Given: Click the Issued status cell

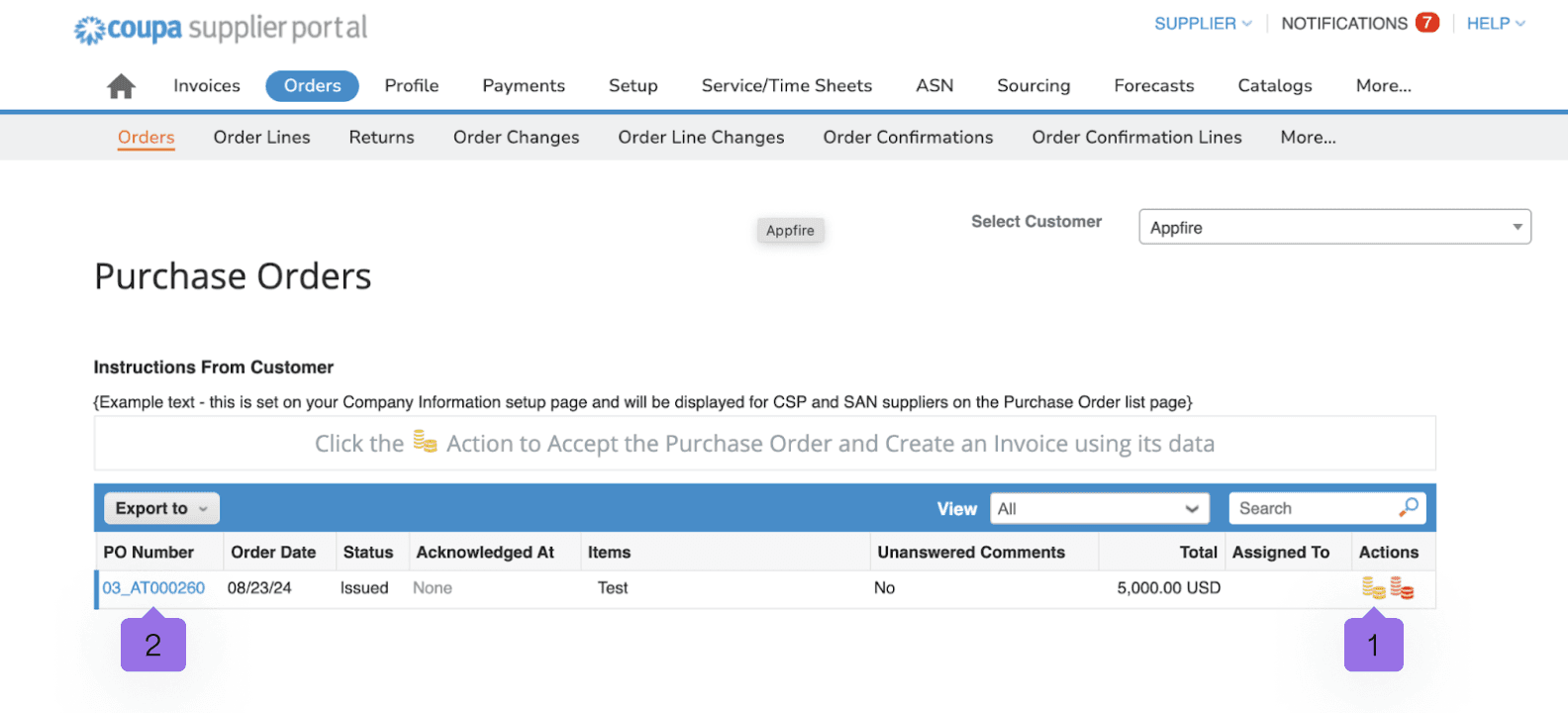Looking at the screenshot, I should click(364, 588).
